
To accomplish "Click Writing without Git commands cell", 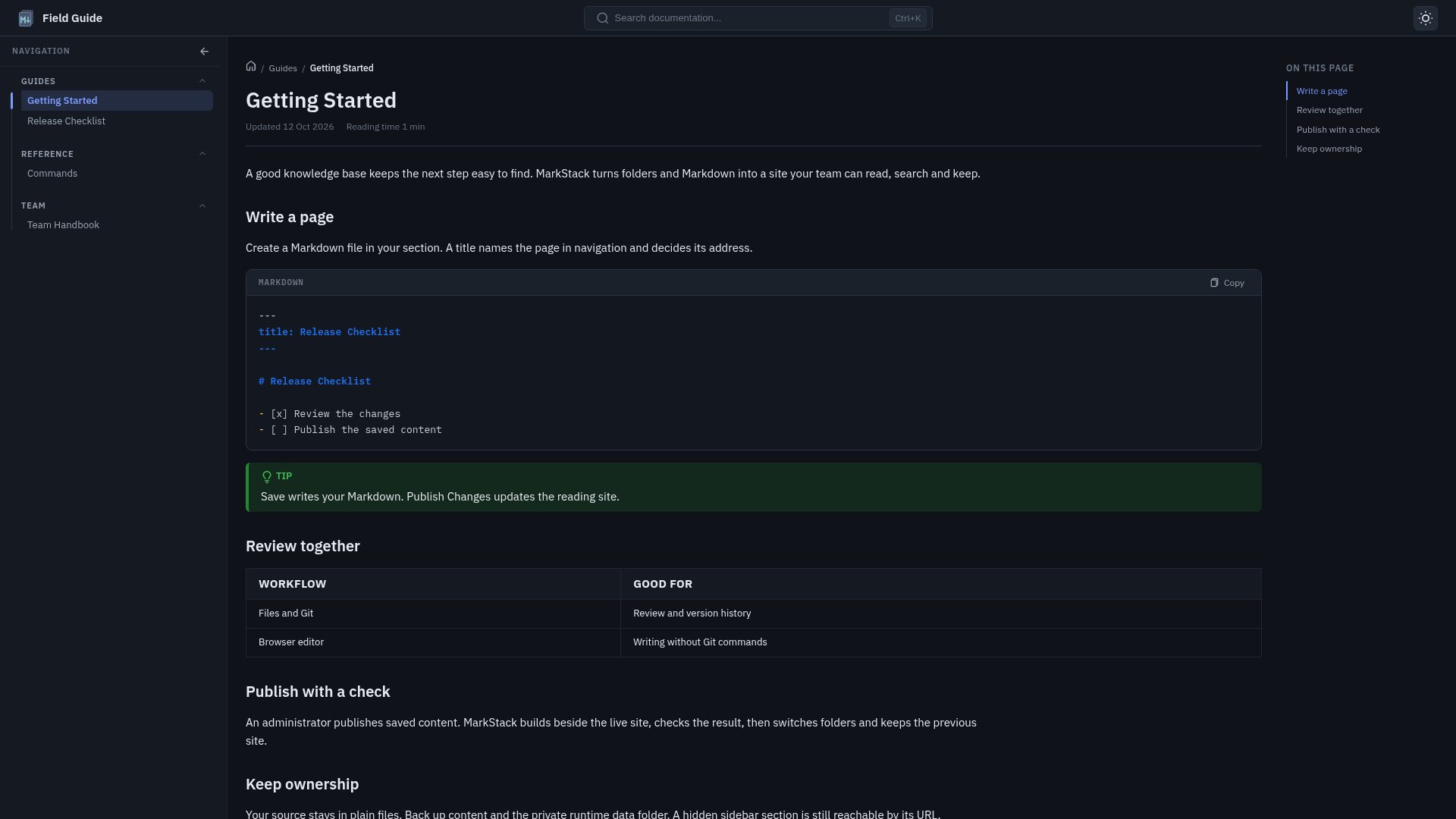I will coord(941,642).
